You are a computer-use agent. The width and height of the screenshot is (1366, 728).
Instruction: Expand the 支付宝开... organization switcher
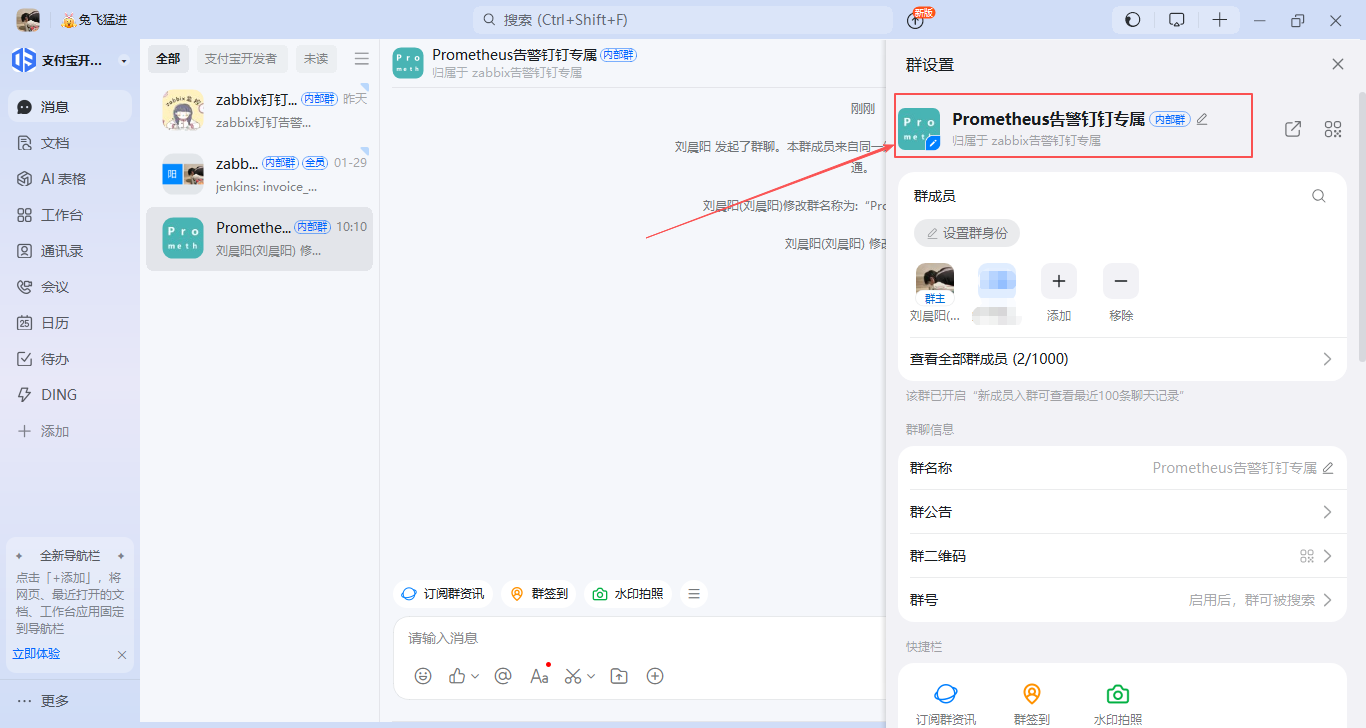[x=124, y=61]
